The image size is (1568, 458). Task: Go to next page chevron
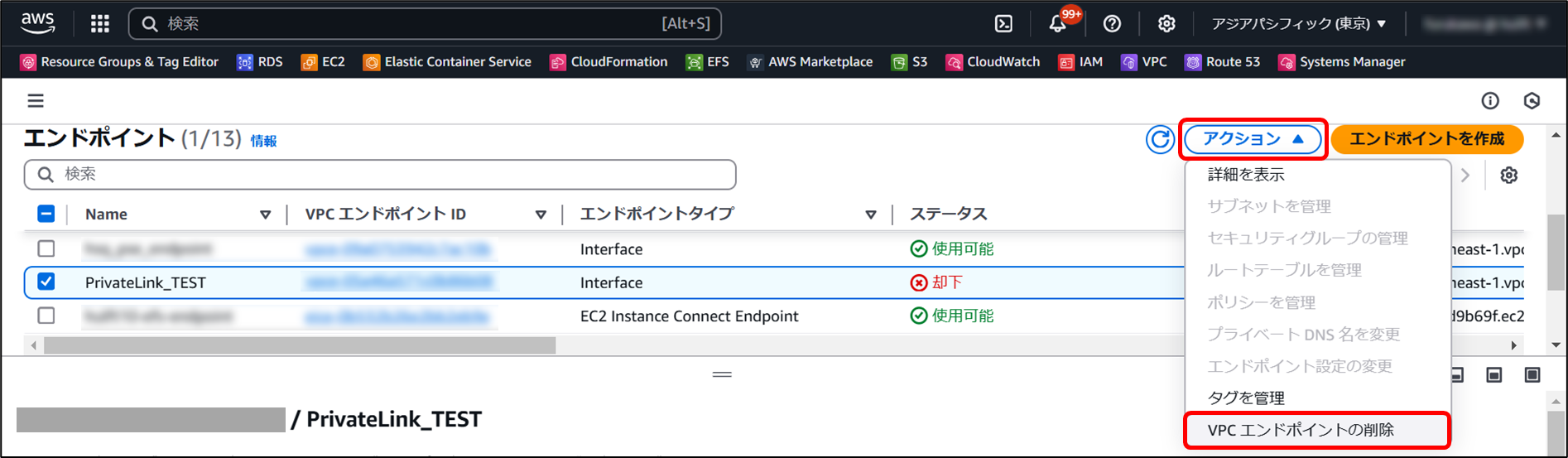1465,176
